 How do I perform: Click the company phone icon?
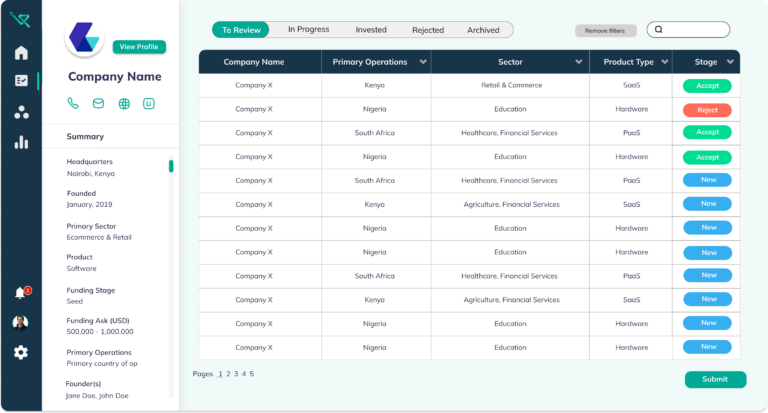click(73, 103)
